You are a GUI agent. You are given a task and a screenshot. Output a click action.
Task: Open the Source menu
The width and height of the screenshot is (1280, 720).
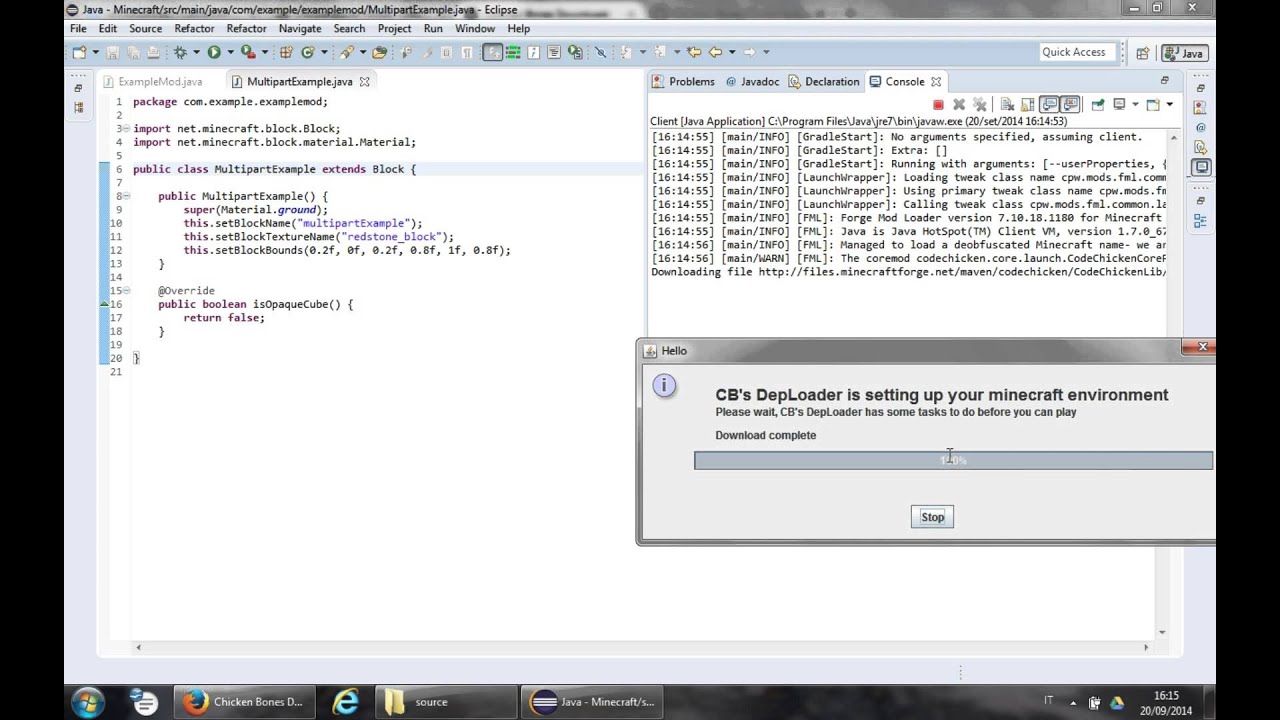(145, 29)
